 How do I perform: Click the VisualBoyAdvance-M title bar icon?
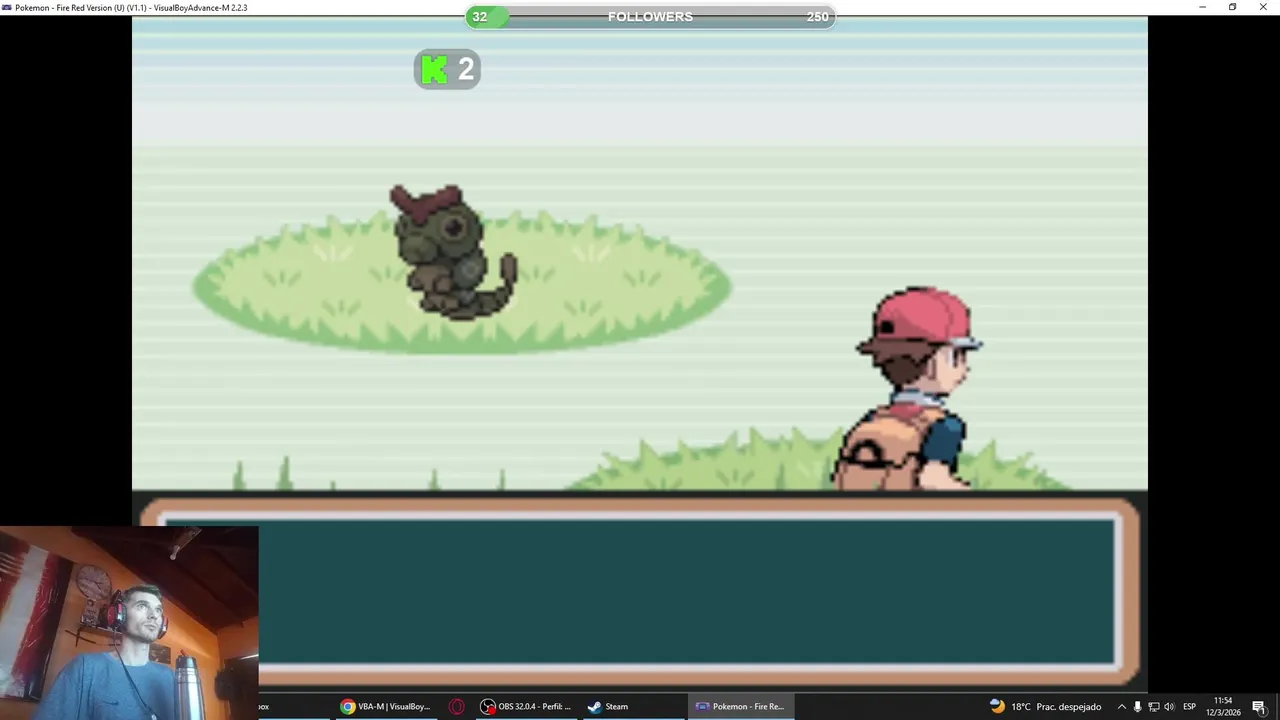click(x=7, y=7)
